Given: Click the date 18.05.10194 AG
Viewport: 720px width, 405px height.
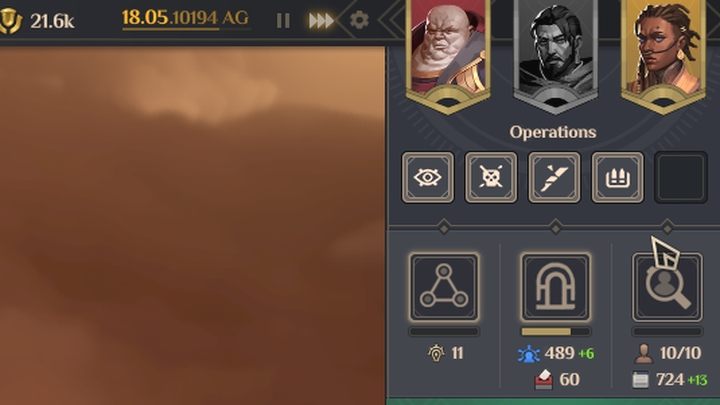Looking at the screenshot, I should (185, 18).
